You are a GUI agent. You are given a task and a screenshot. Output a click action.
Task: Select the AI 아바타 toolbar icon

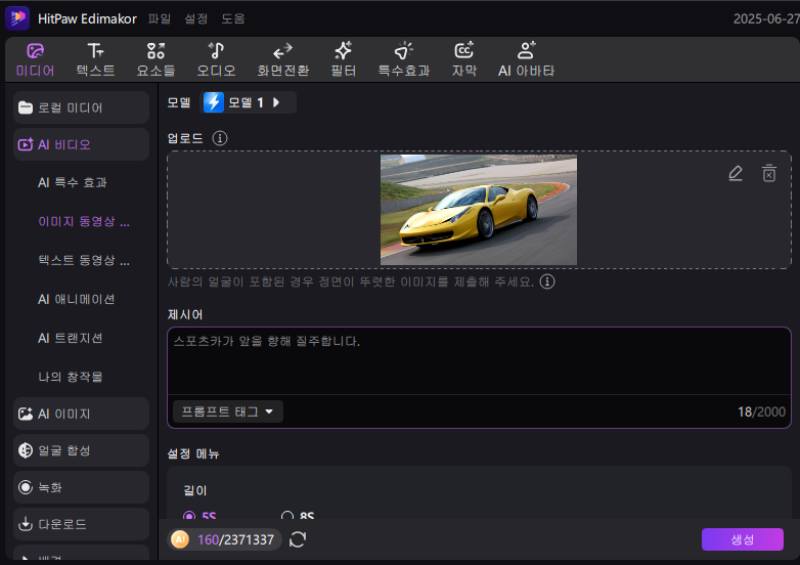pos(526,59)
